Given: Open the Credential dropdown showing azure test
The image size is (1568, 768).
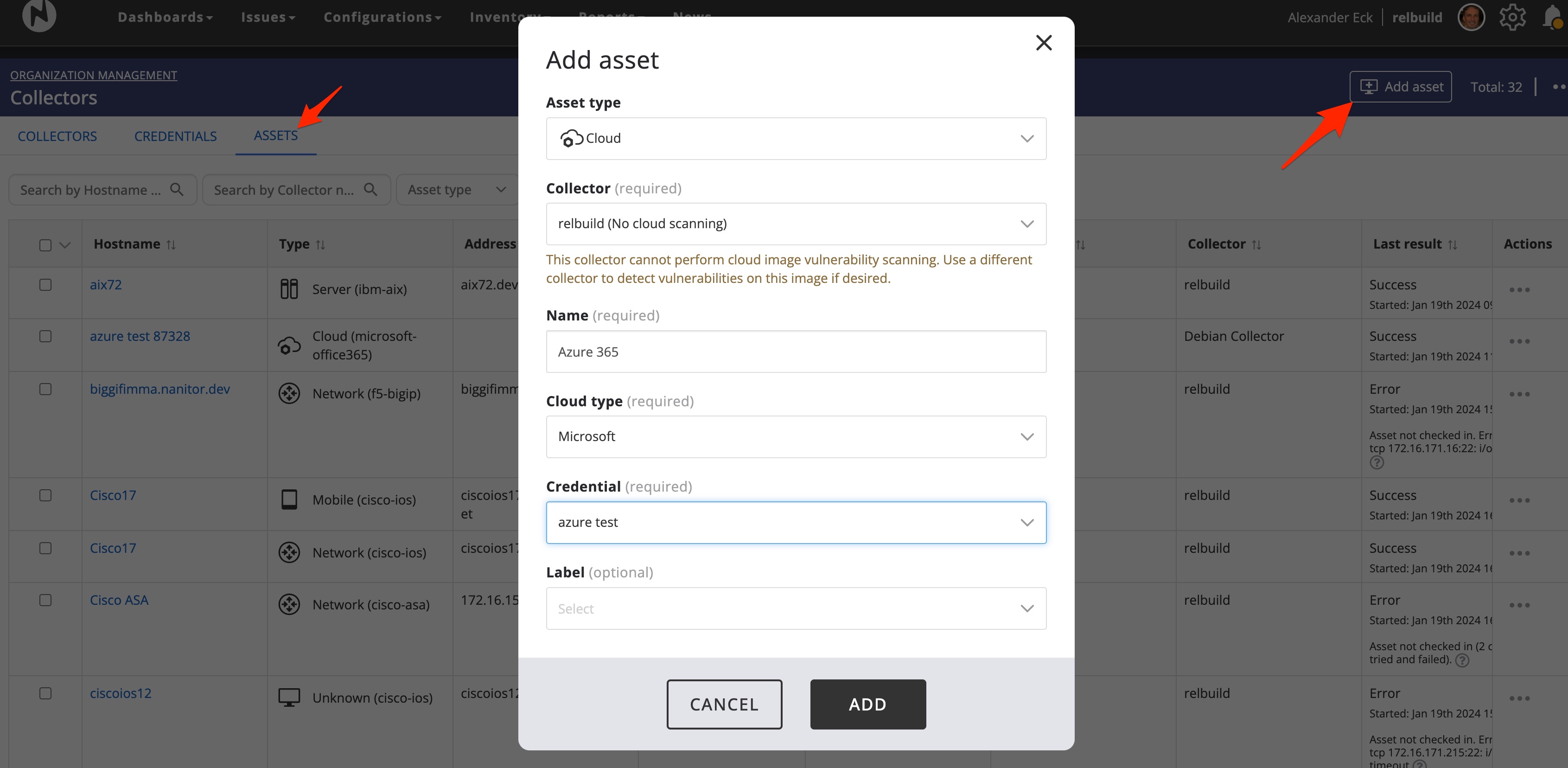Looking at the screenshot, I should click(796, 522).
